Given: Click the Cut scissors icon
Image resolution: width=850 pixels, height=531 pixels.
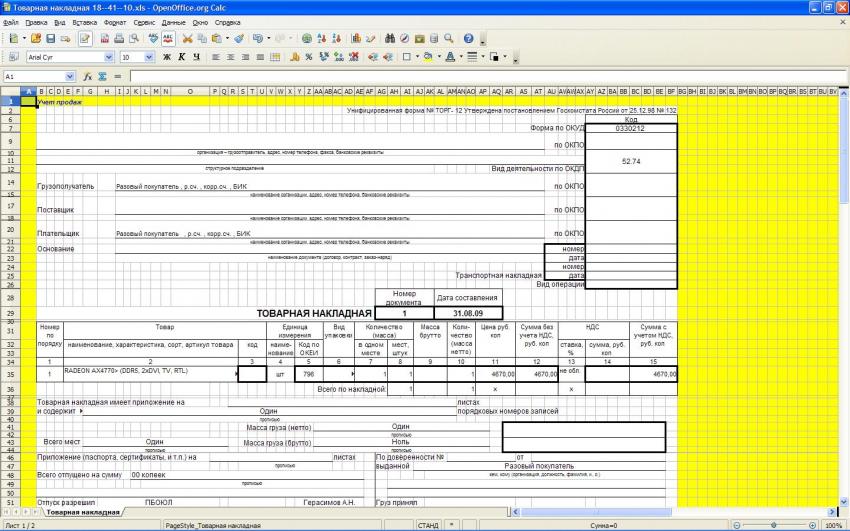Looking at the screenshot, I should click(x=186, y=38).
